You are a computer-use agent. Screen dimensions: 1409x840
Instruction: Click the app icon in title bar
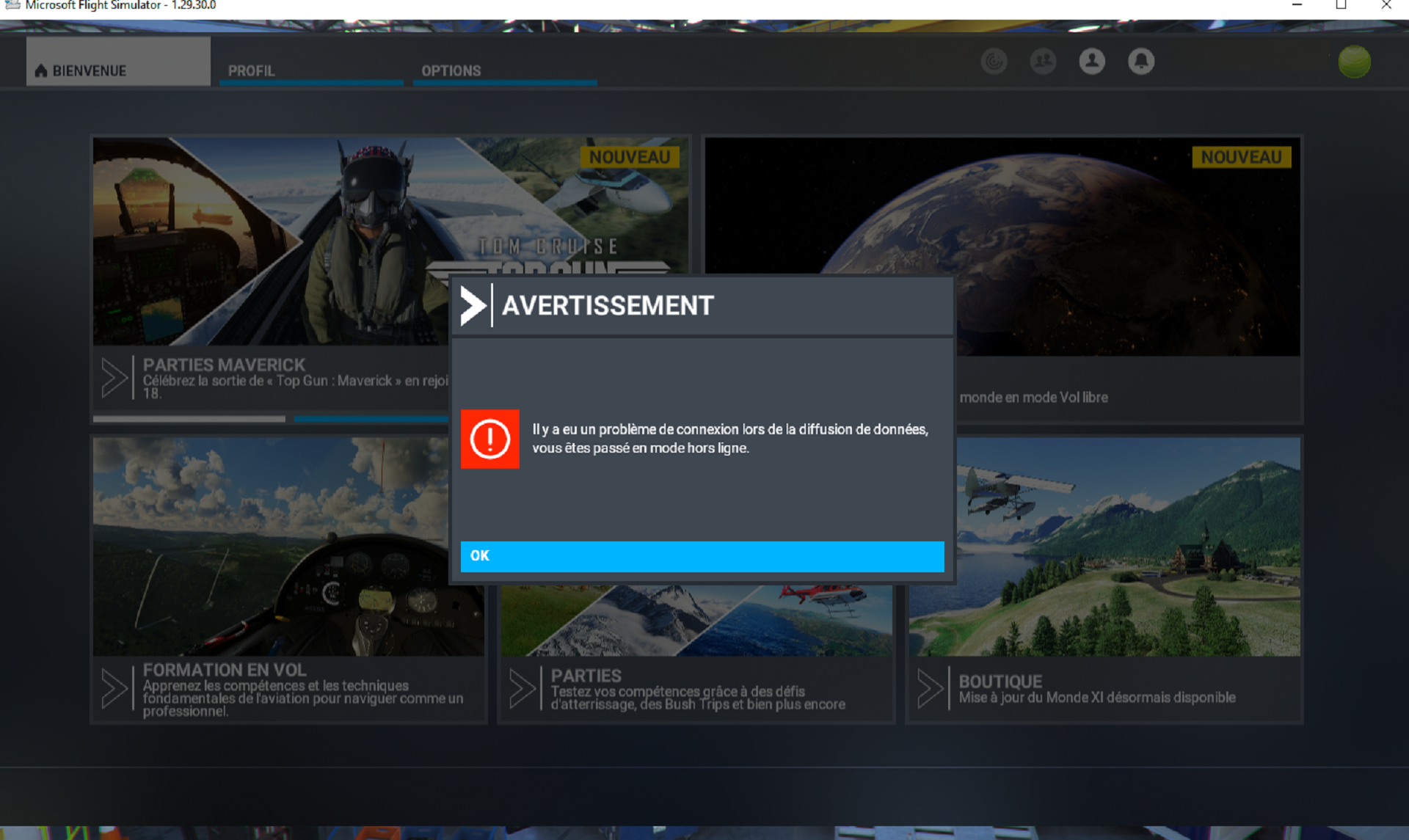(x=12, y=5)
